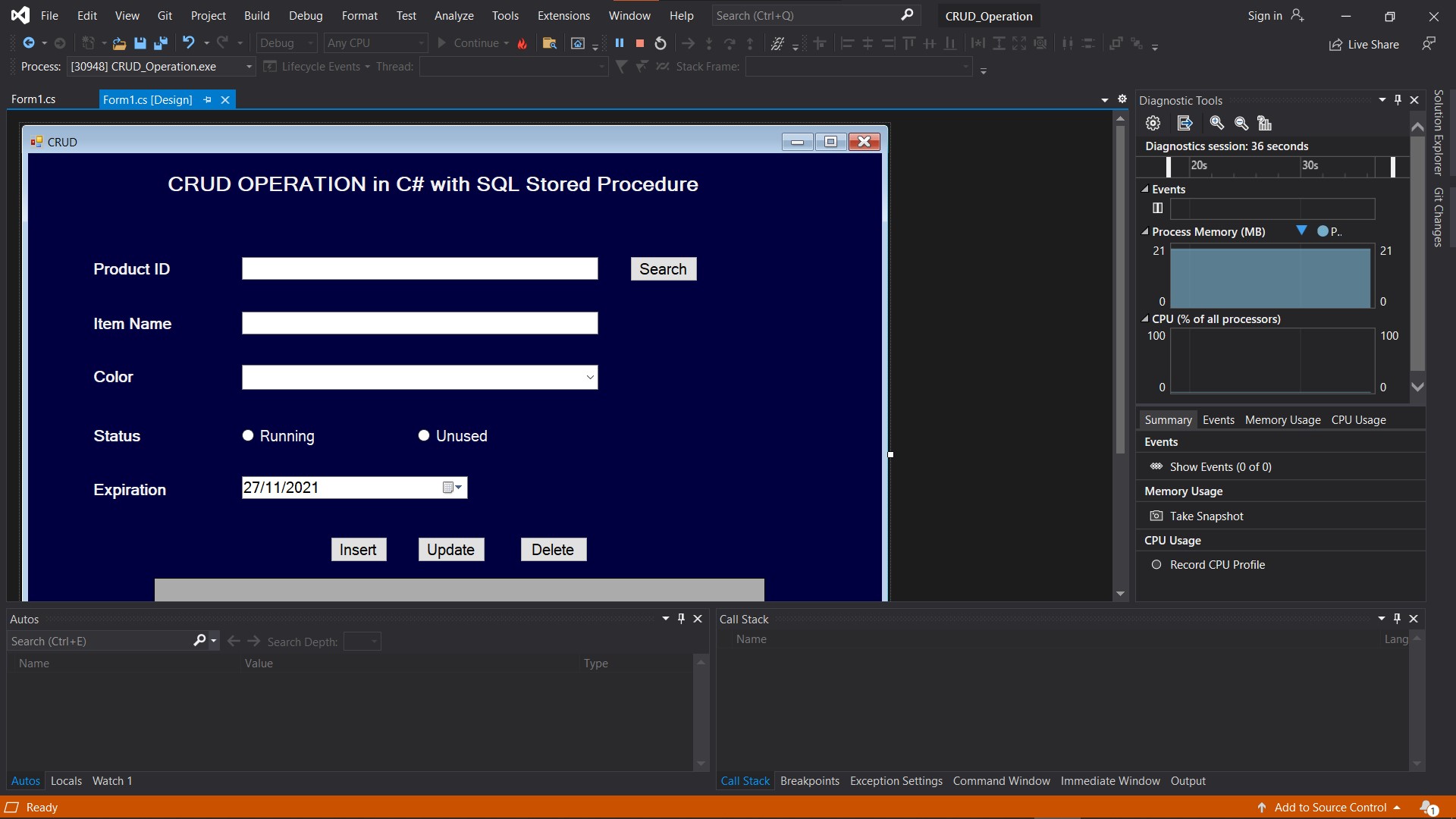Screen dimensions: 1456x819
Task: Click Zoom In icon in Diagnostic Tools
Action: pos(1216,123)
